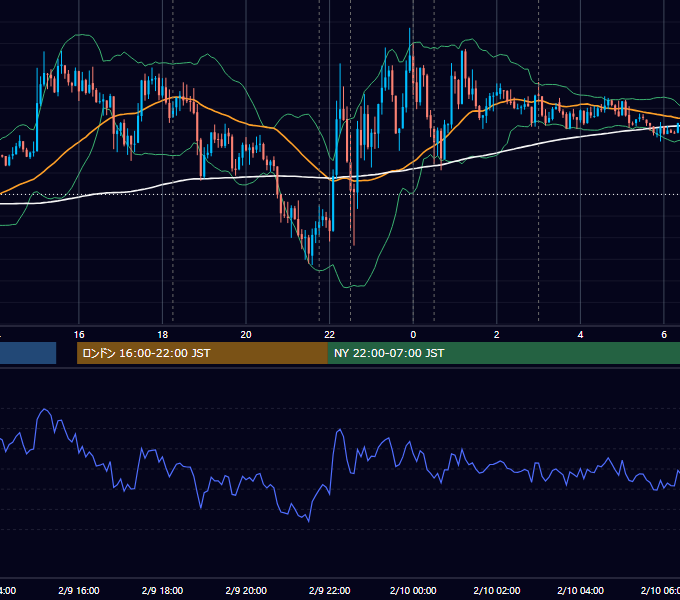Click the 16 hour label on time axis

[x=79, y=335]
